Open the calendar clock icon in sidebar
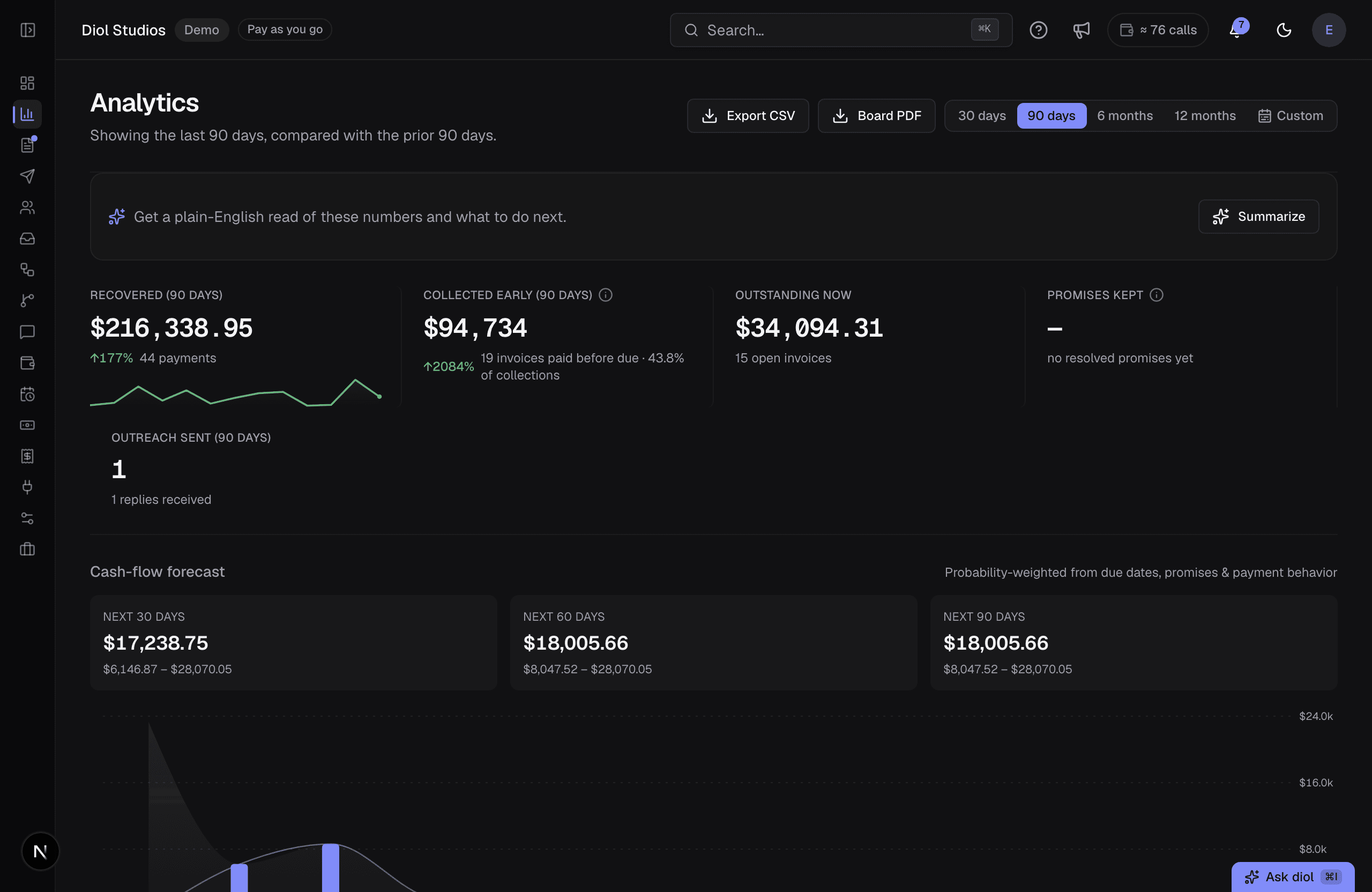Viewport: 1372px width, 892px height. [x=27, y=394]
